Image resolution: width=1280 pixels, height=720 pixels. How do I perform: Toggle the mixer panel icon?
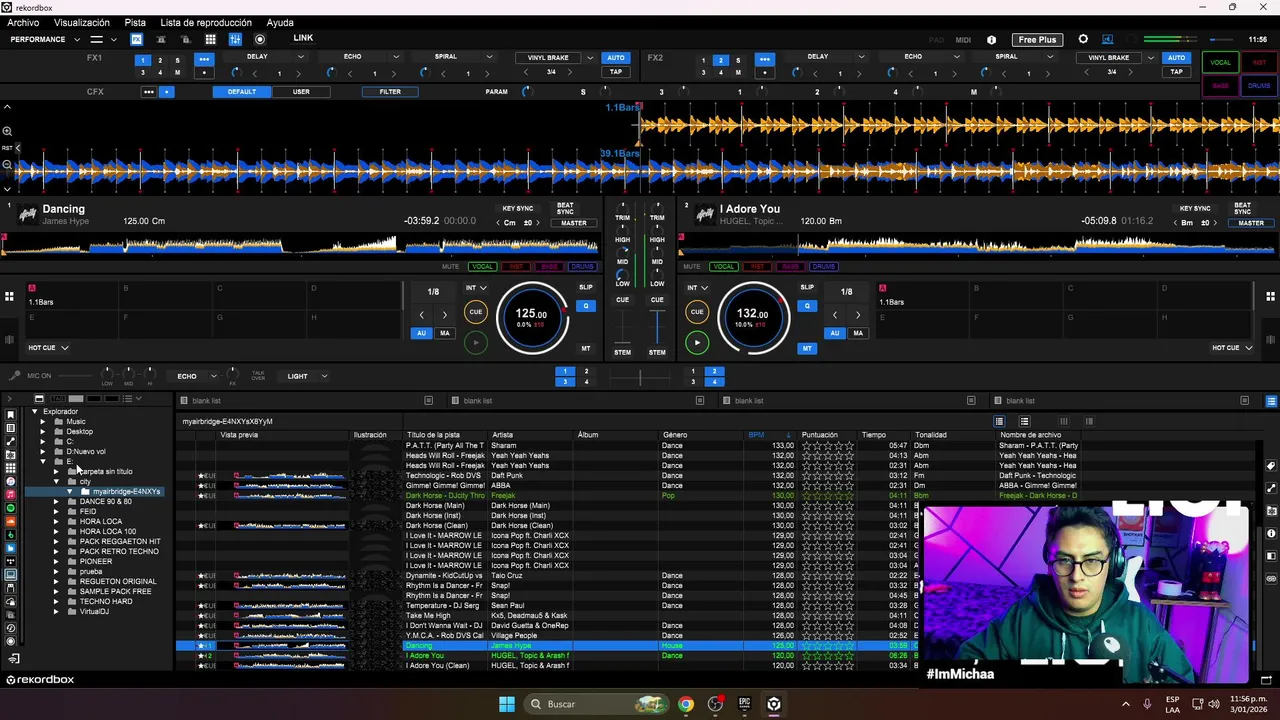tap(235, 39)
